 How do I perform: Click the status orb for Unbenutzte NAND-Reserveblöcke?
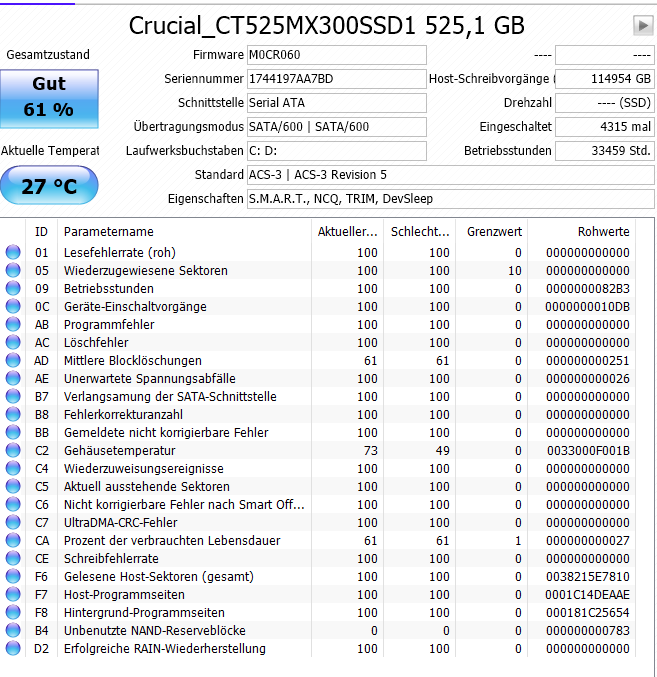tap(13, 630)
